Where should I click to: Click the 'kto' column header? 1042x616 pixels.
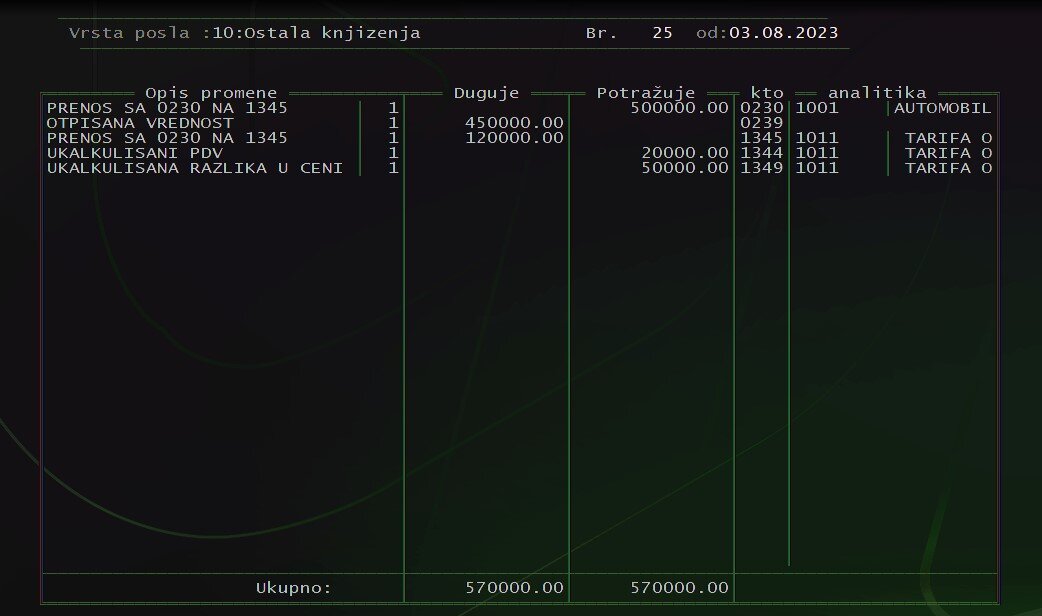click(x=767, y=93)
